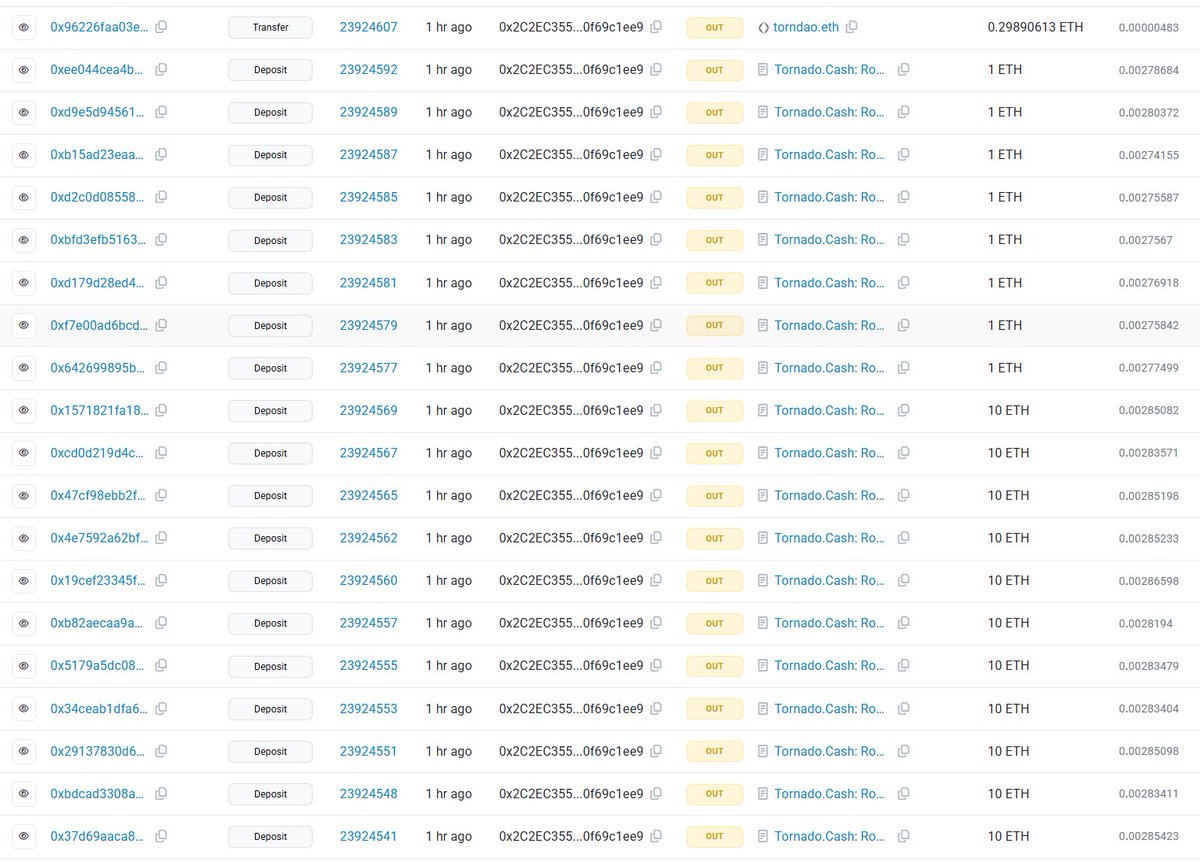Open block 23924562

(x=369, y=538)
